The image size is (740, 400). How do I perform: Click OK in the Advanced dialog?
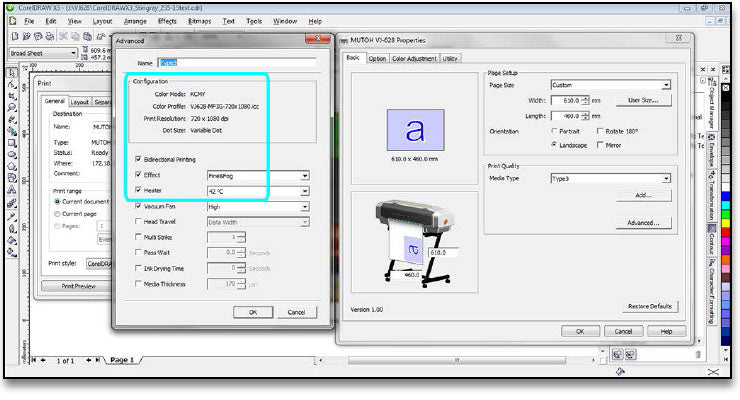click(253, 312)
